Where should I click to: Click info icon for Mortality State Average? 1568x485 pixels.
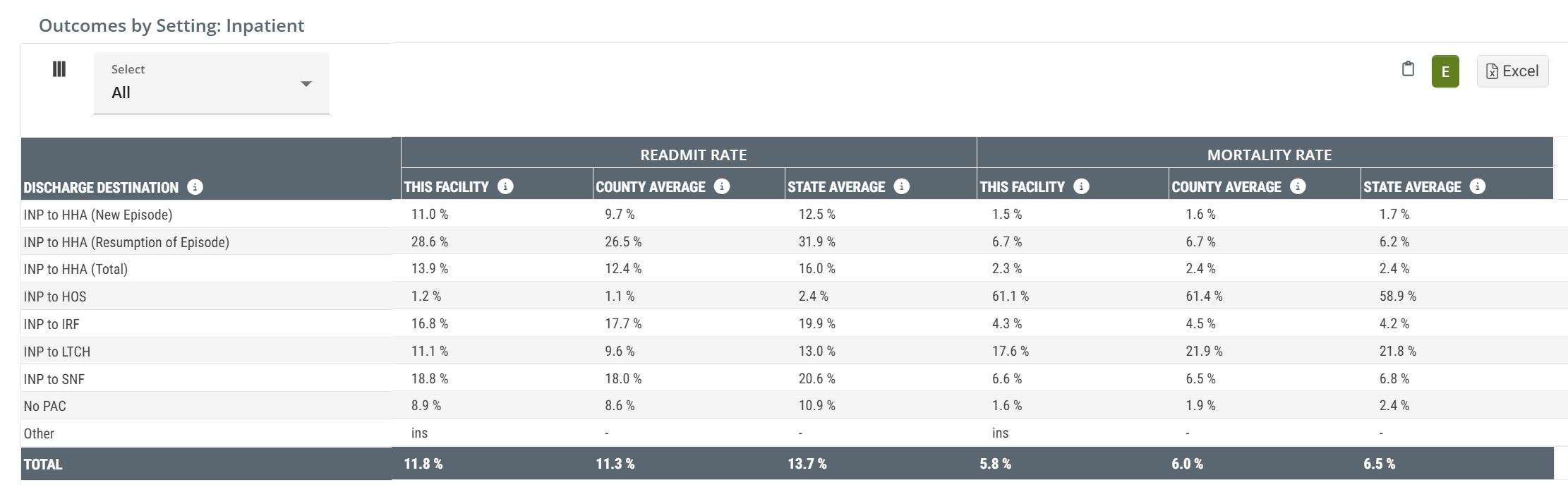tap(1478, 186)
